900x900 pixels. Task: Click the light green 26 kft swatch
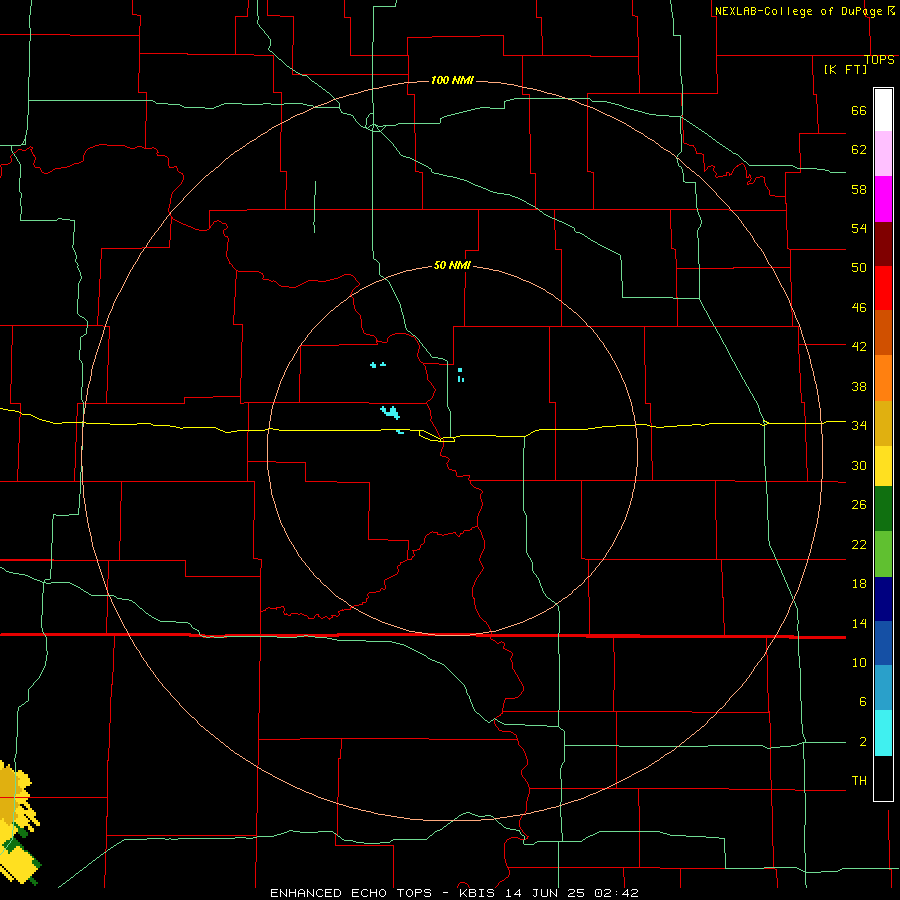pos(883,554)
